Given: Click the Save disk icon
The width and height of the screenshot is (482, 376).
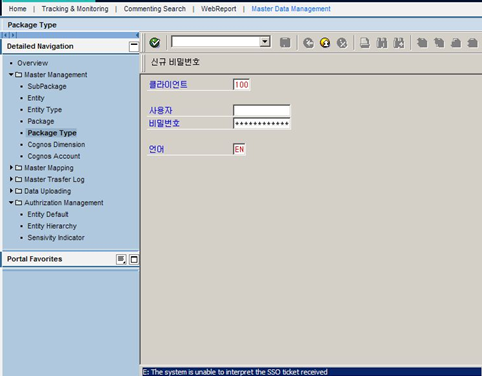Looking at the screenshot, I should pos(285,43).
